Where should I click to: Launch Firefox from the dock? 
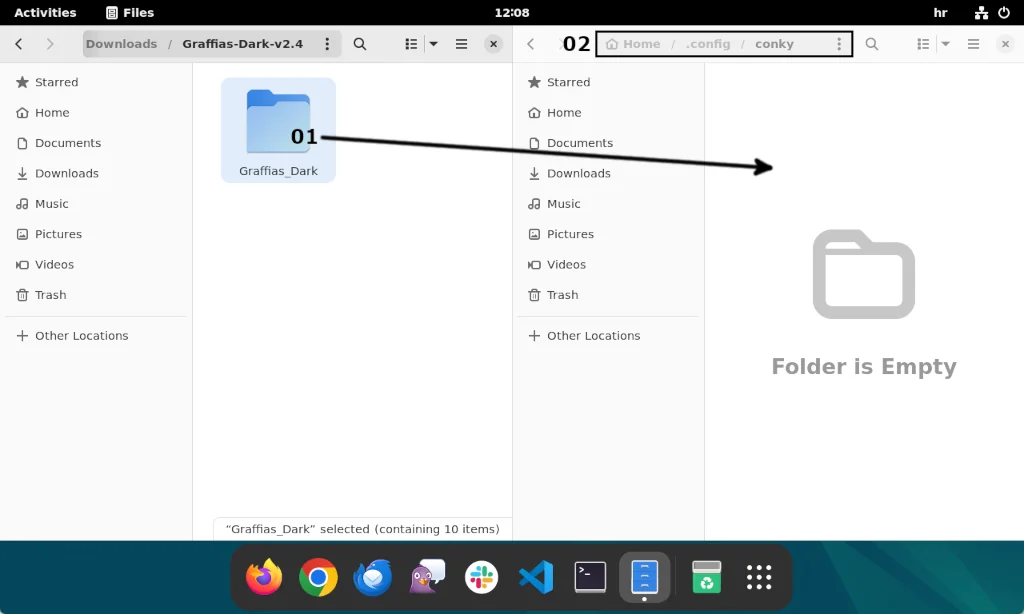click(263, 577)
